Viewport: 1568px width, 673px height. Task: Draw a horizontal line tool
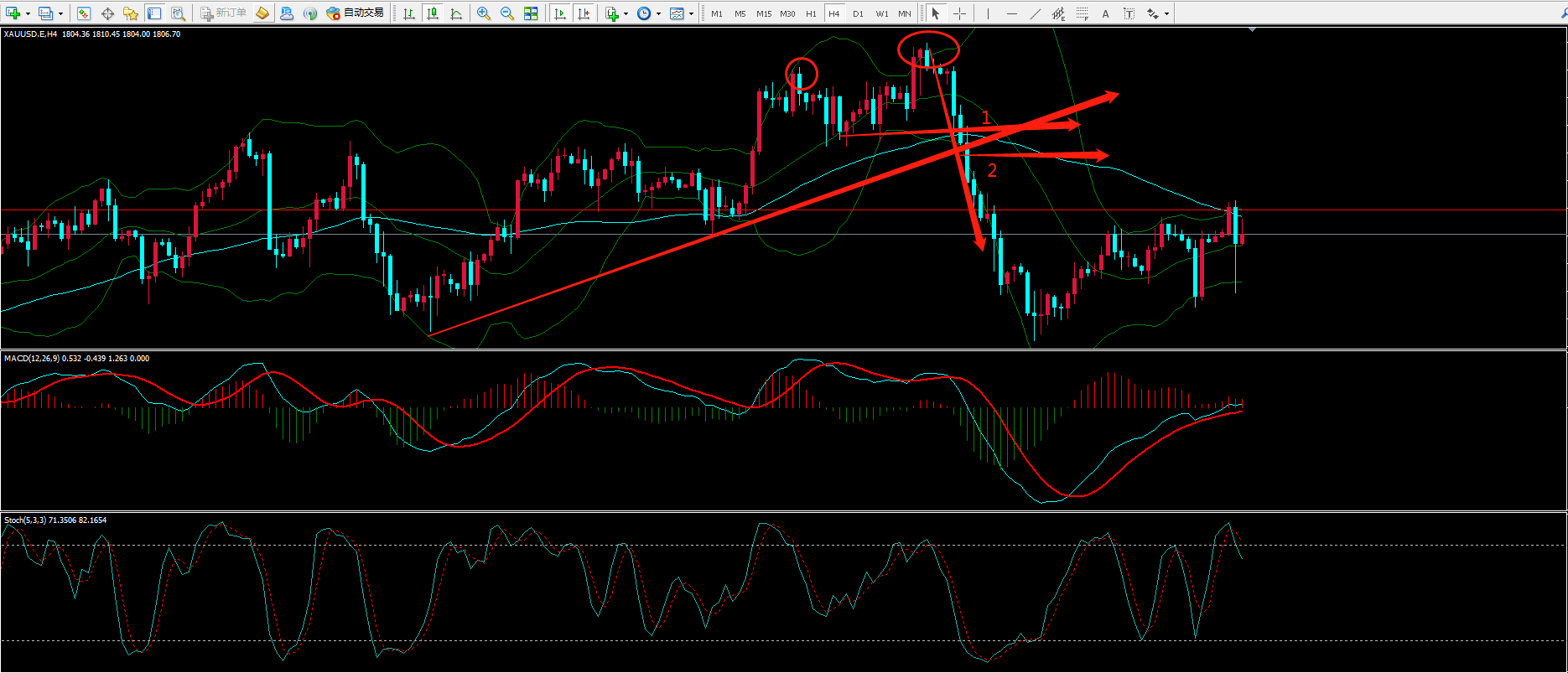[x=1012, y=13]
